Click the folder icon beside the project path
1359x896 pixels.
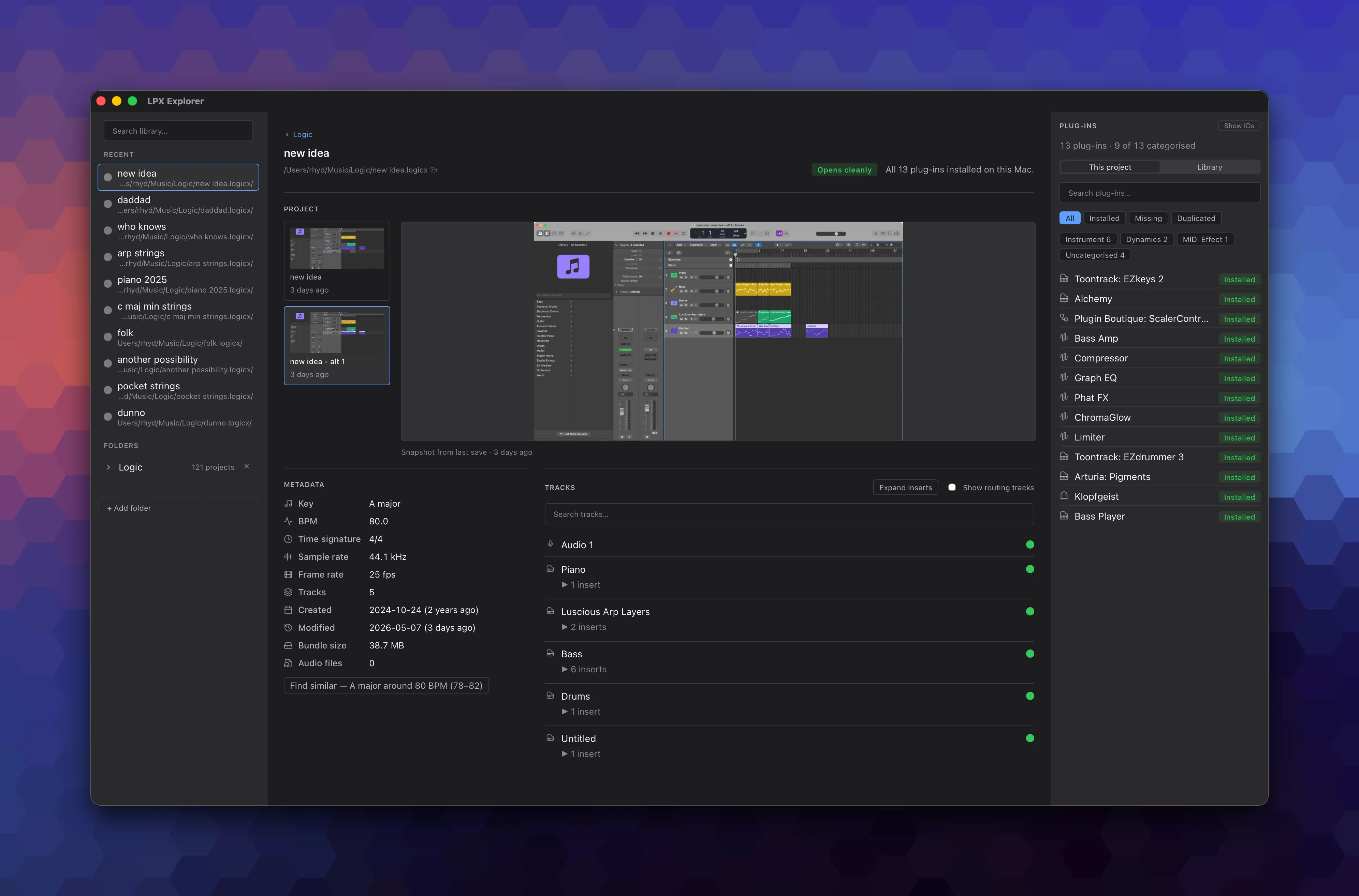coord(434,170)
